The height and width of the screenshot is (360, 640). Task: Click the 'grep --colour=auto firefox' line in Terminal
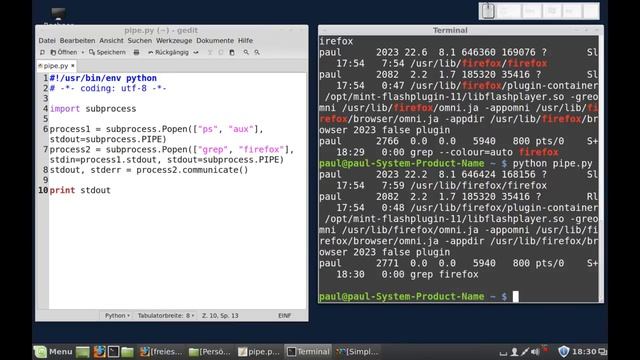484,152
